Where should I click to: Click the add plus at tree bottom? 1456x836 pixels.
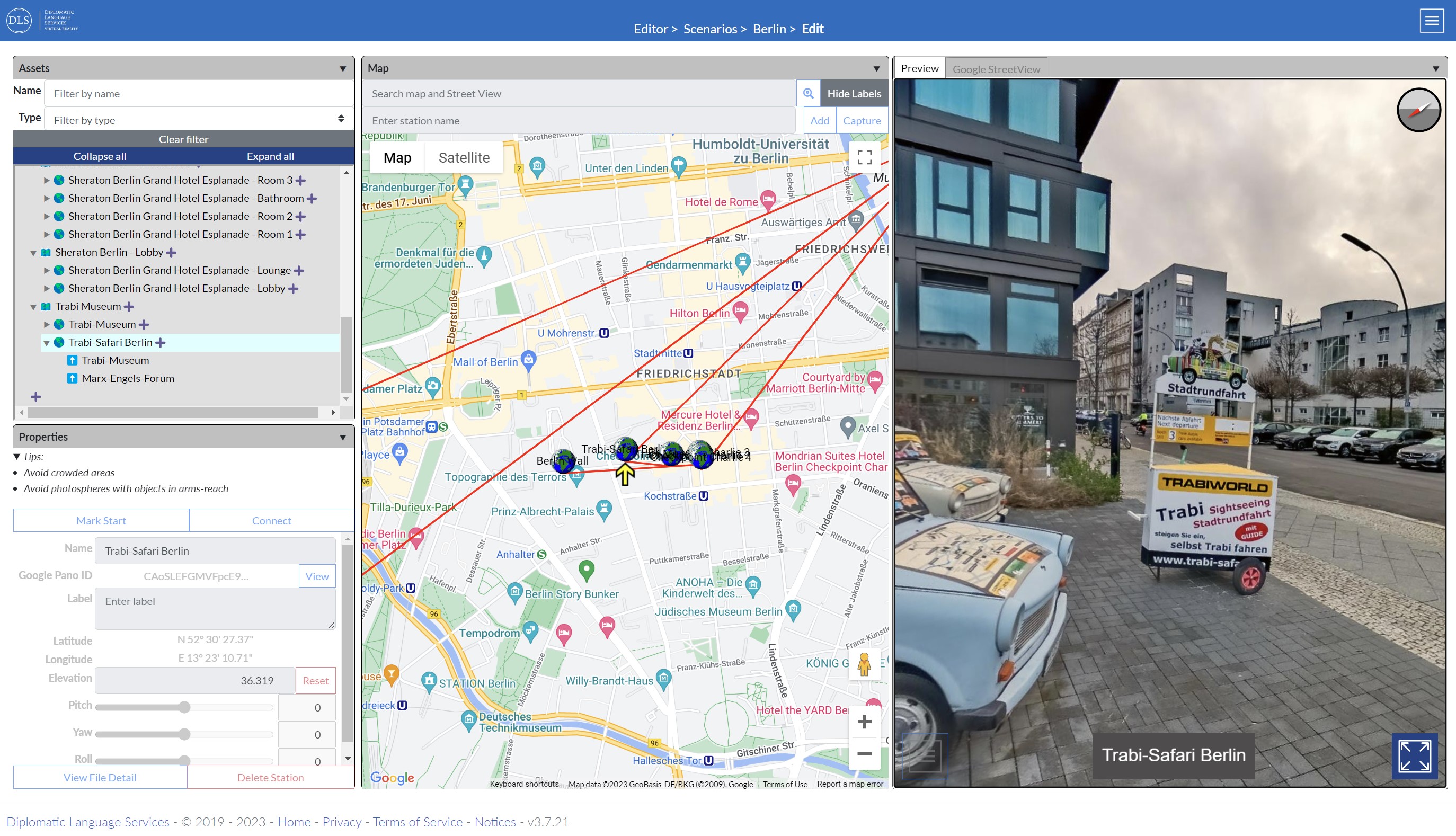coord(35,397)
